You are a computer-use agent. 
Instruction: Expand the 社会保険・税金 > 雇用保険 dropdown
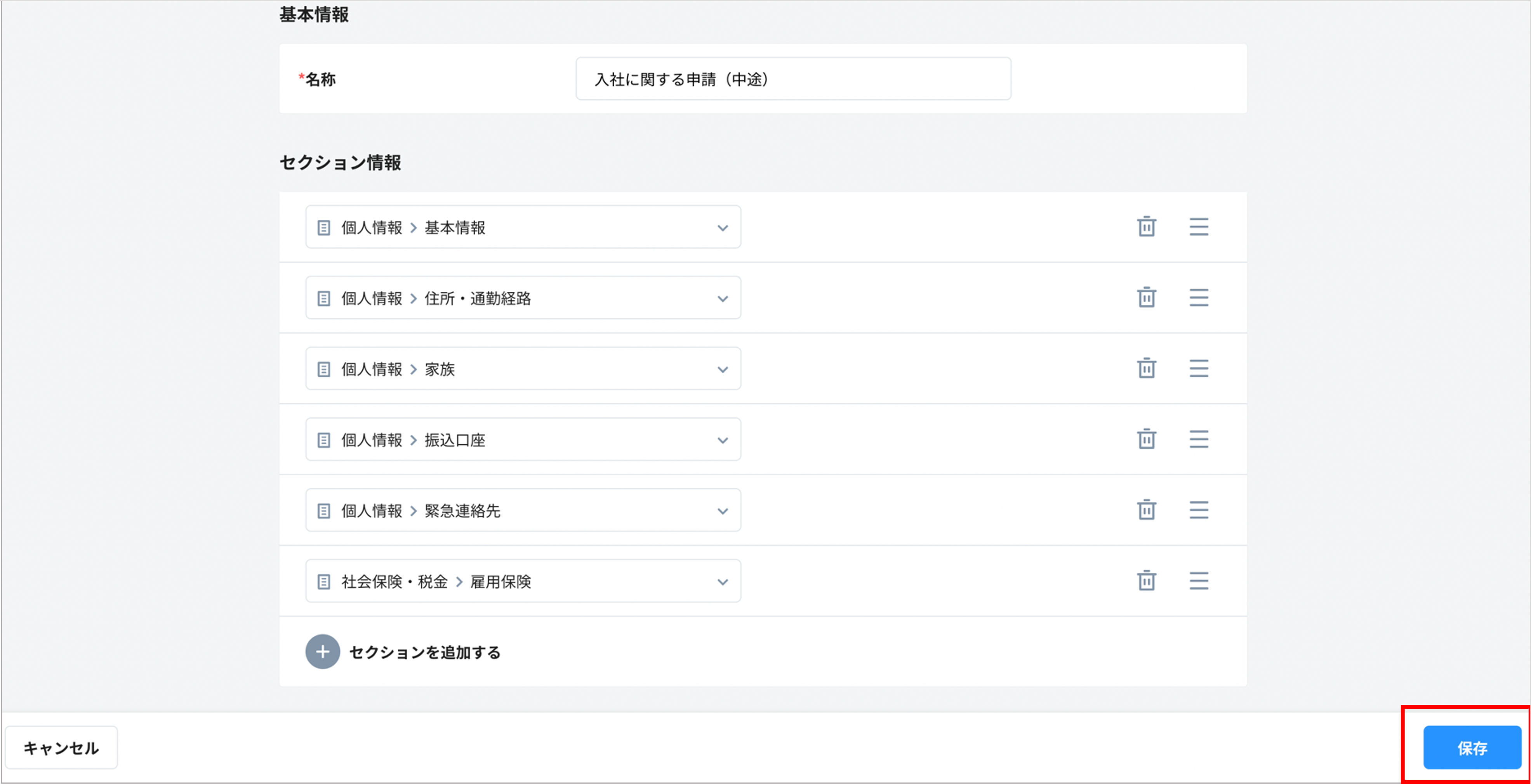tap(523, 581)
